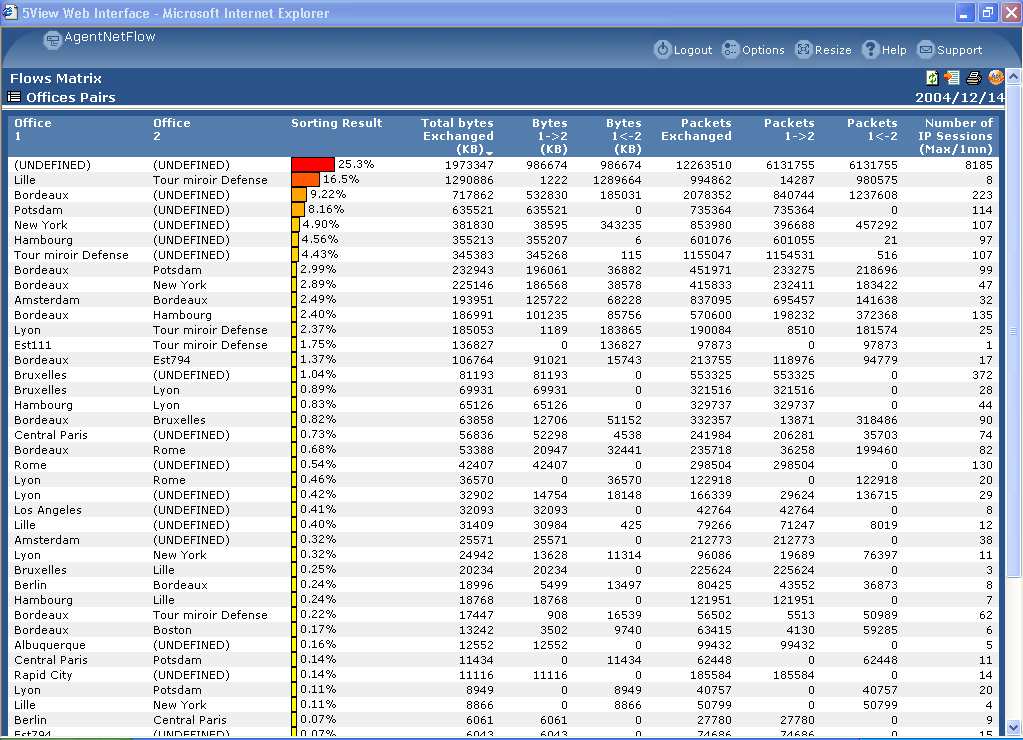The image size is (1023, 740).
Task: Click Rapid City office entry
Action: (x=43, y=675)
